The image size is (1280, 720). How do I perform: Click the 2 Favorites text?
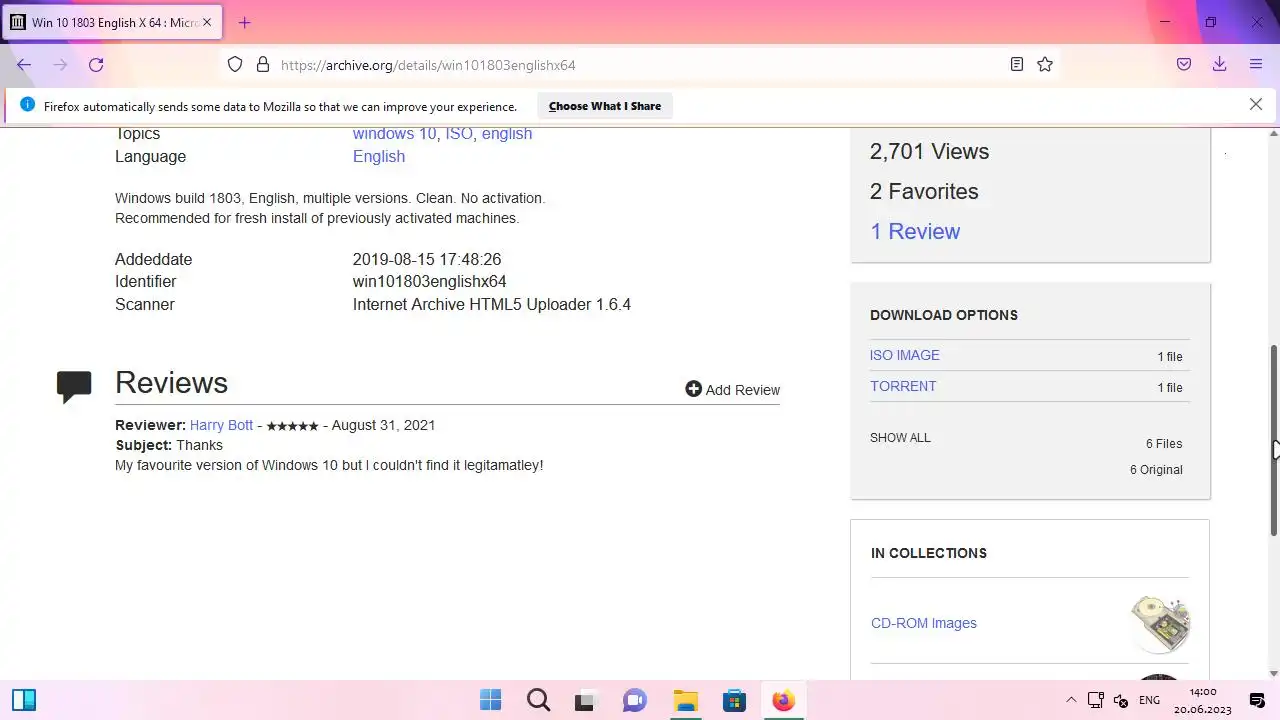coord(924,191)
